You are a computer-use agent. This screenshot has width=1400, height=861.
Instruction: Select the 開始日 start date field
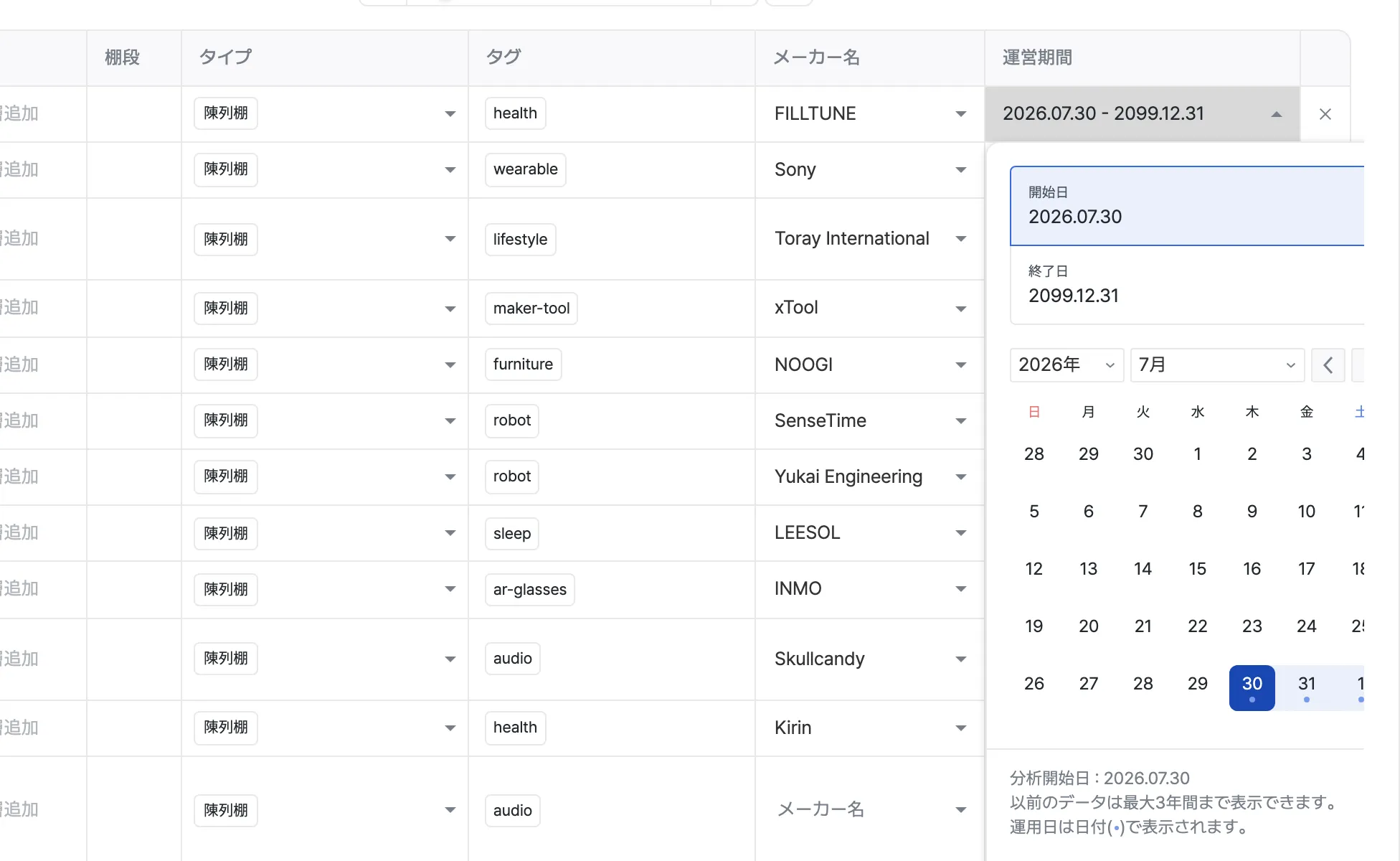tap(1187, 206)
